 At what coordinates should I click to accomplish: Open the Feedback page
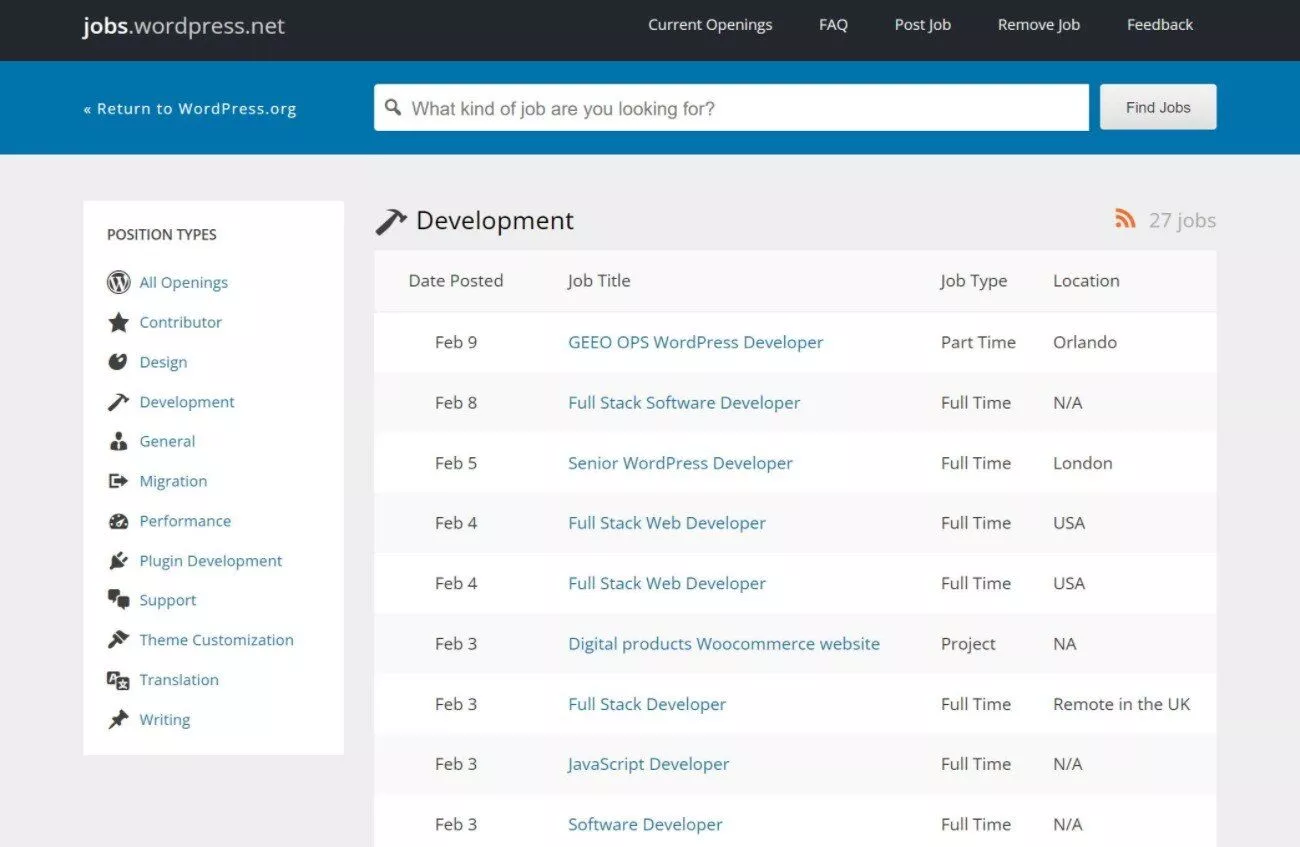pyautogui.click(x=1160, y=25)
